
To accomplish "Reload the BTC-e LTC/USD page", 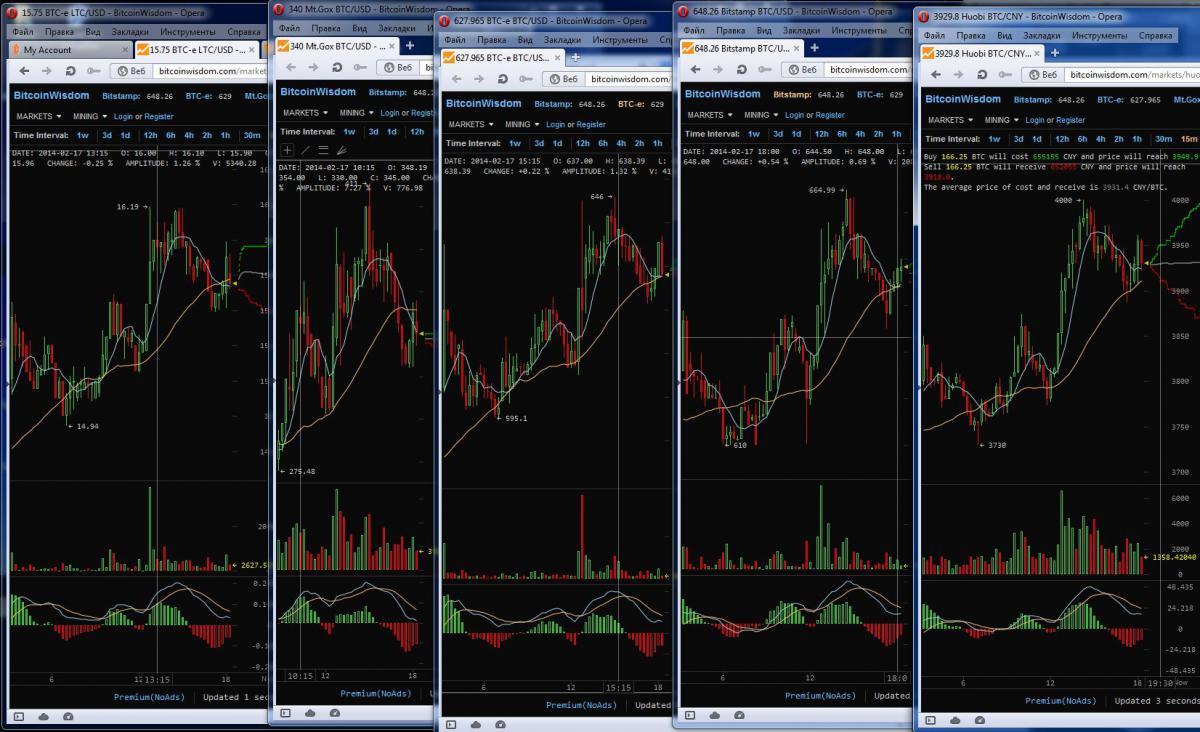I will tap(71, 71).
